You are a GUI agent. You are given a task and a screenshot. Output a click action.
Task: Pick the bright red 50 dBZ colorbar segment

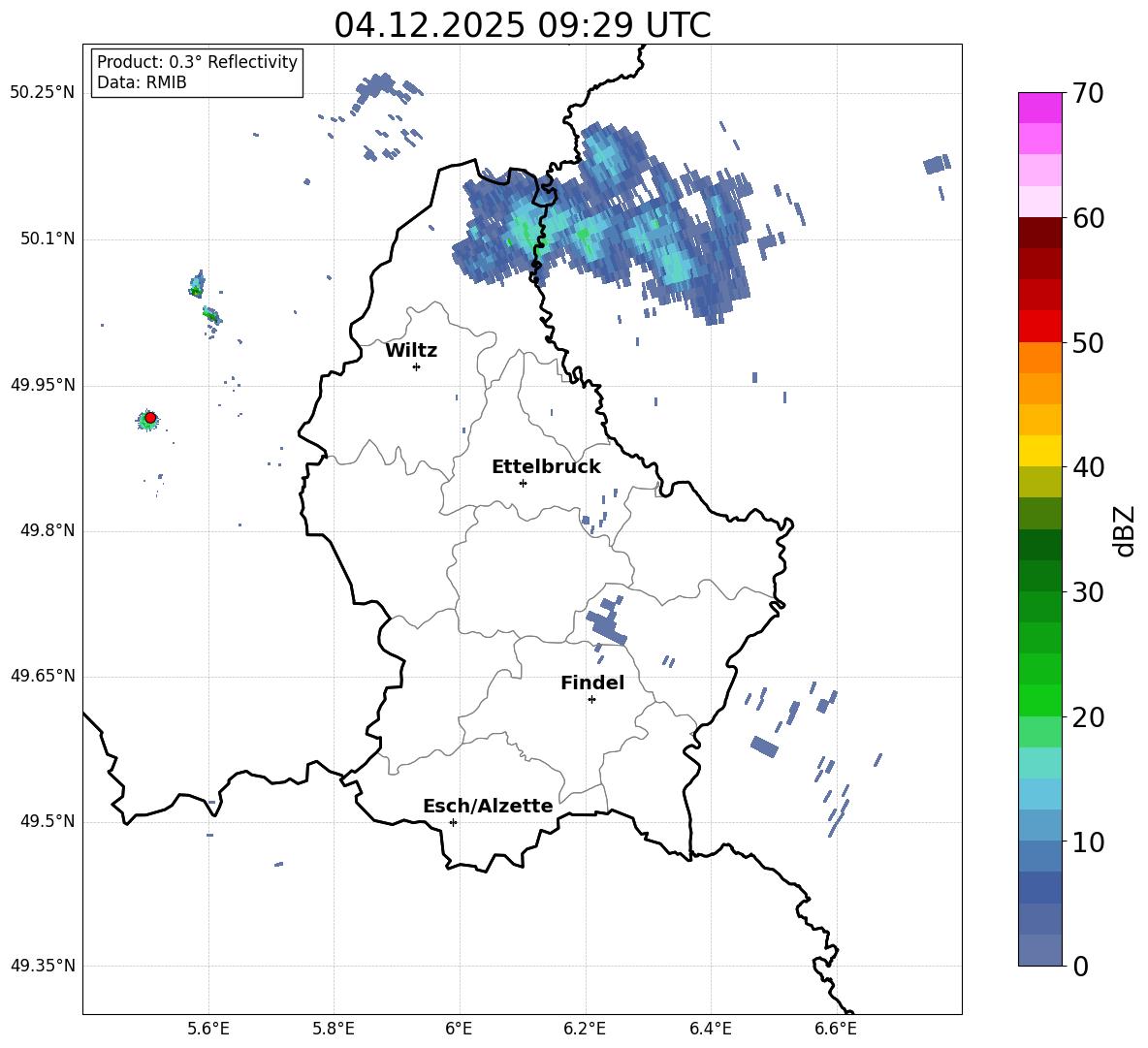1039,327
